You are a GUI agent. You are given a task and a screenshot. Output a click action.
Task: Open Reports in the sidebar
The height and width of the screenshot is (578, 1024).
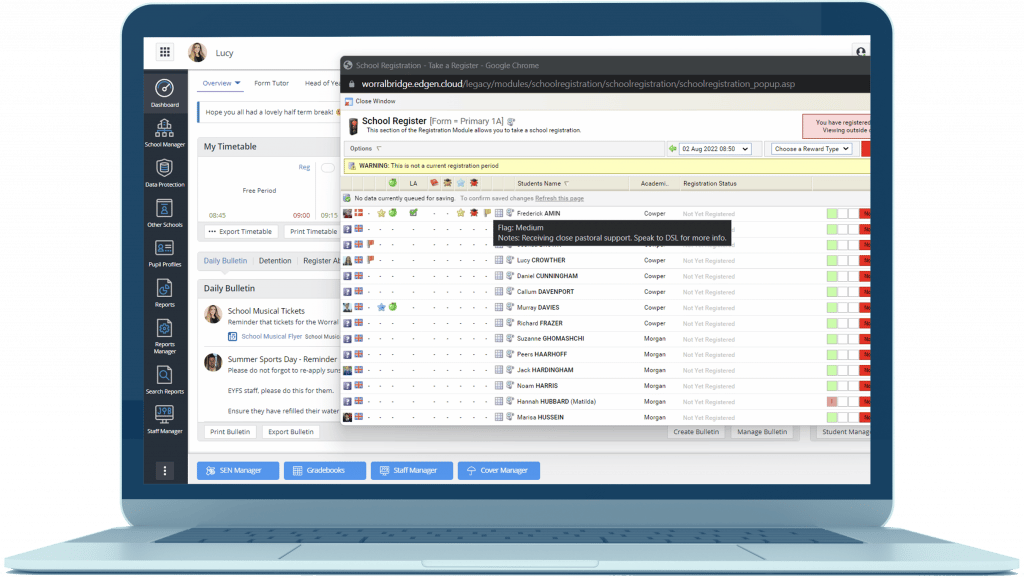click(165, 293)
